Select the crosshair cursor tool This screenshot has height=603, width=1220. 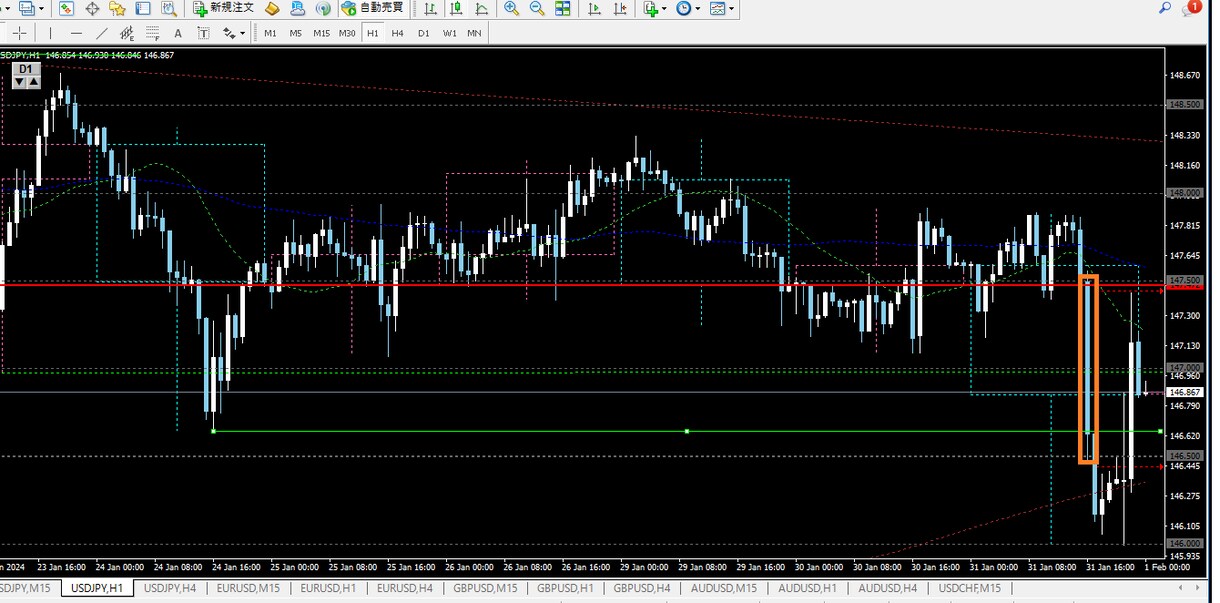click(x=18, y=33)
